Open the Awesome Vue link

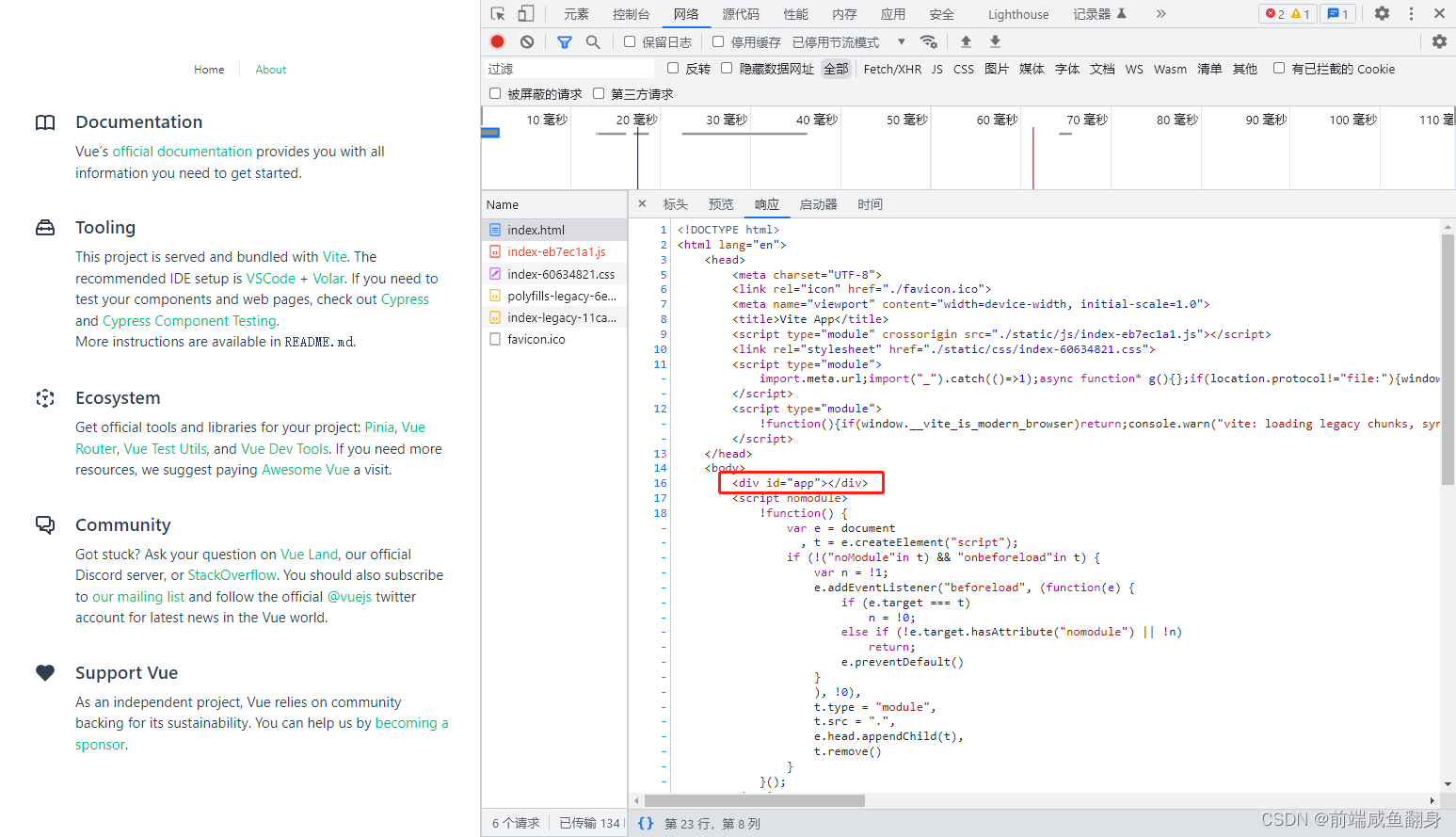click(306, 470)
